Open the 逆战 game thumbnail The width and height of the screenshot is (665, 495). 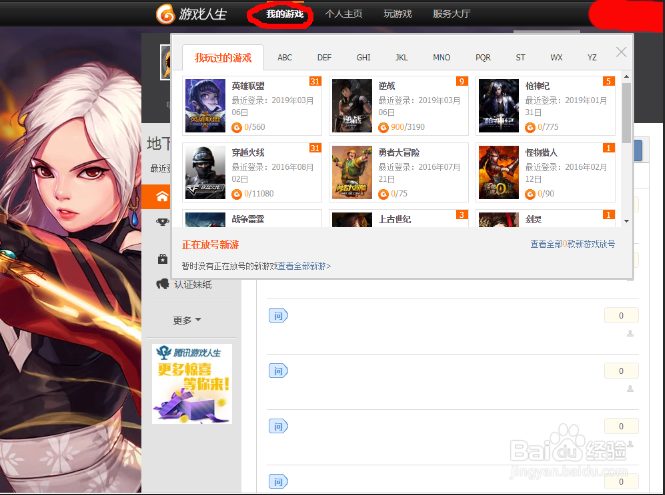click(x=352, y=106)
